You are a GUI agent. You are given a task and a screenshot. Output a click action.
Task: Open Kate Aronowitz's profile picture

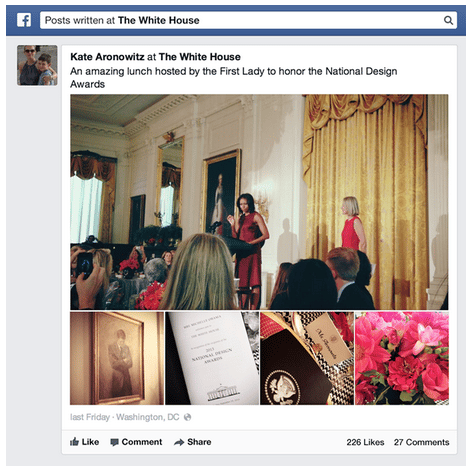pos(37,65)
